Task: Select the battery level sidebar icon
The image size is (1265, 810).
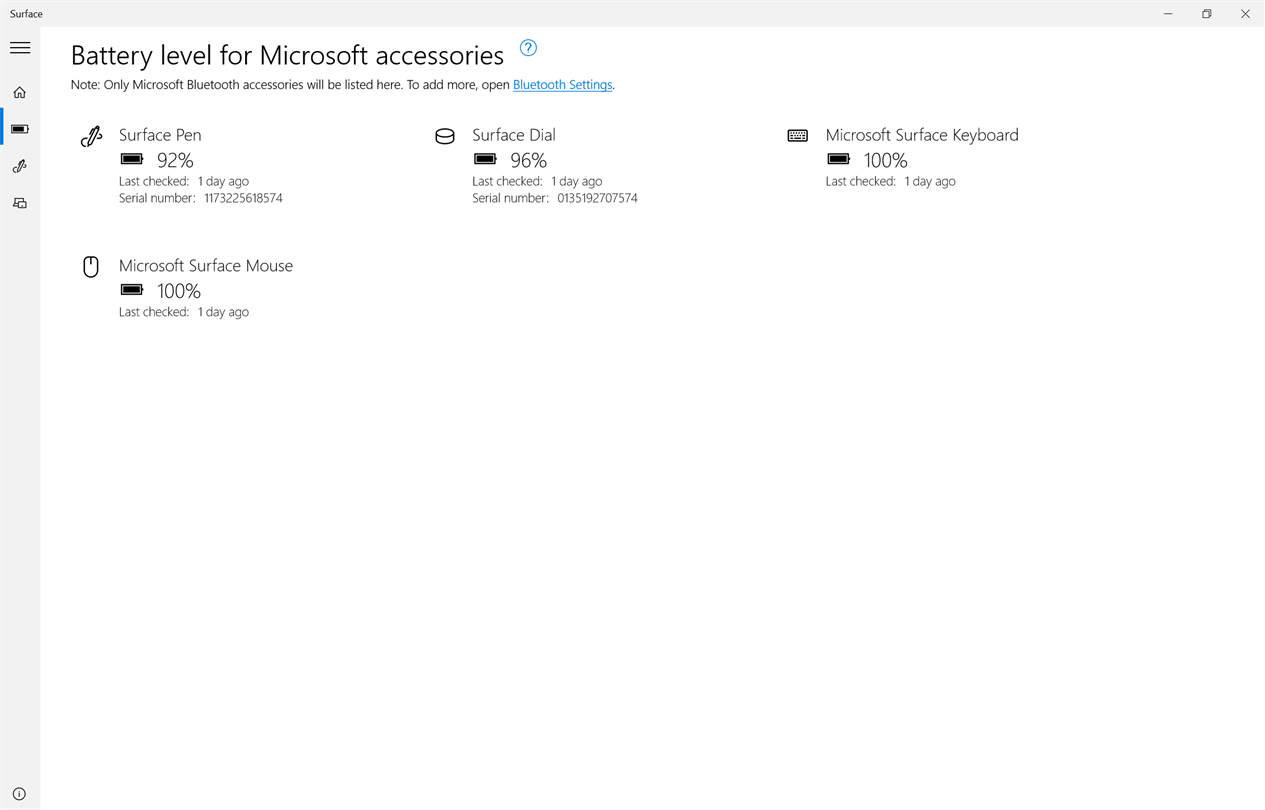Action: pos(20,129)
